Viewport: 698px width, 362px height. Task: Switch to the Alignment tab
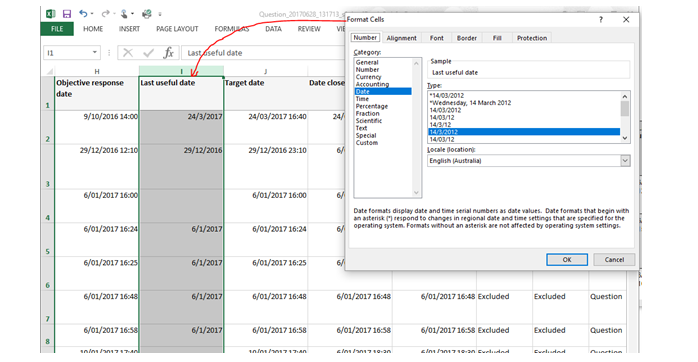click(402, 38)
